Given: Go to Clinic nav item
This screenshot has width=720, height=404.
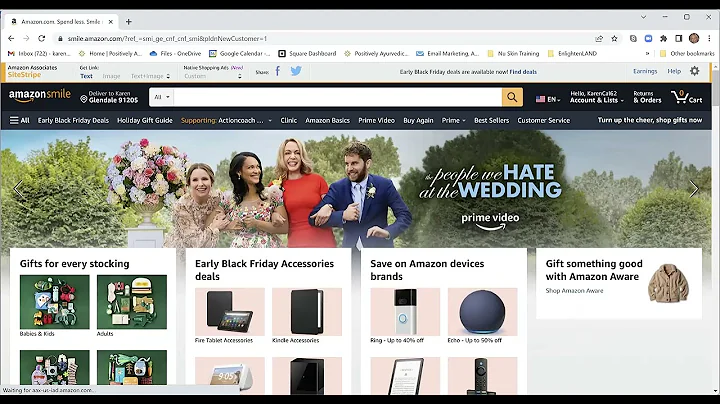Looking at the screenshot, I should tap(288, 120).
